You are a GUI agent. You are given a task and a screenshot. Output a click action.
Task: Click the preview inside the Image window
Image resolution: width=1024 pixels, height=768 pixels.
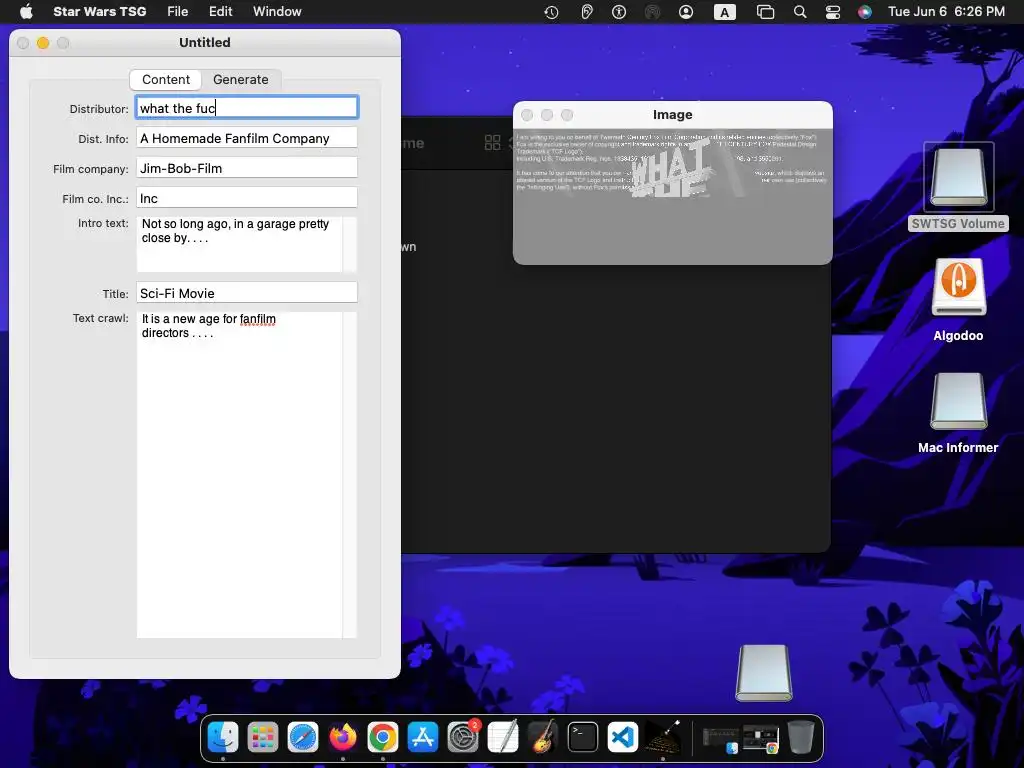point(673,196)
